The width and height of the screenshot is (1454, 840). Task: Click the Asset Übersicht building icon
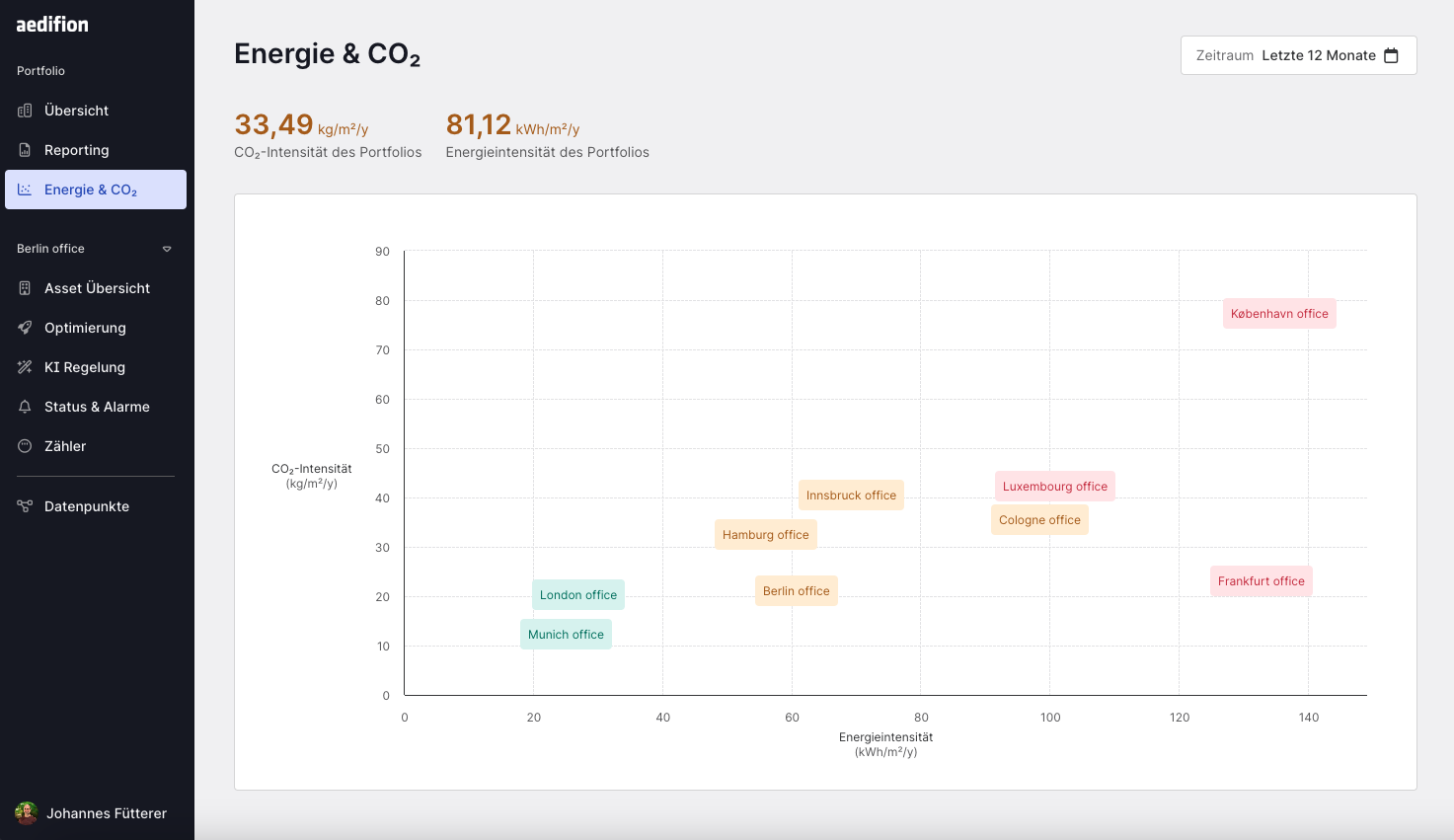[25, 288]
